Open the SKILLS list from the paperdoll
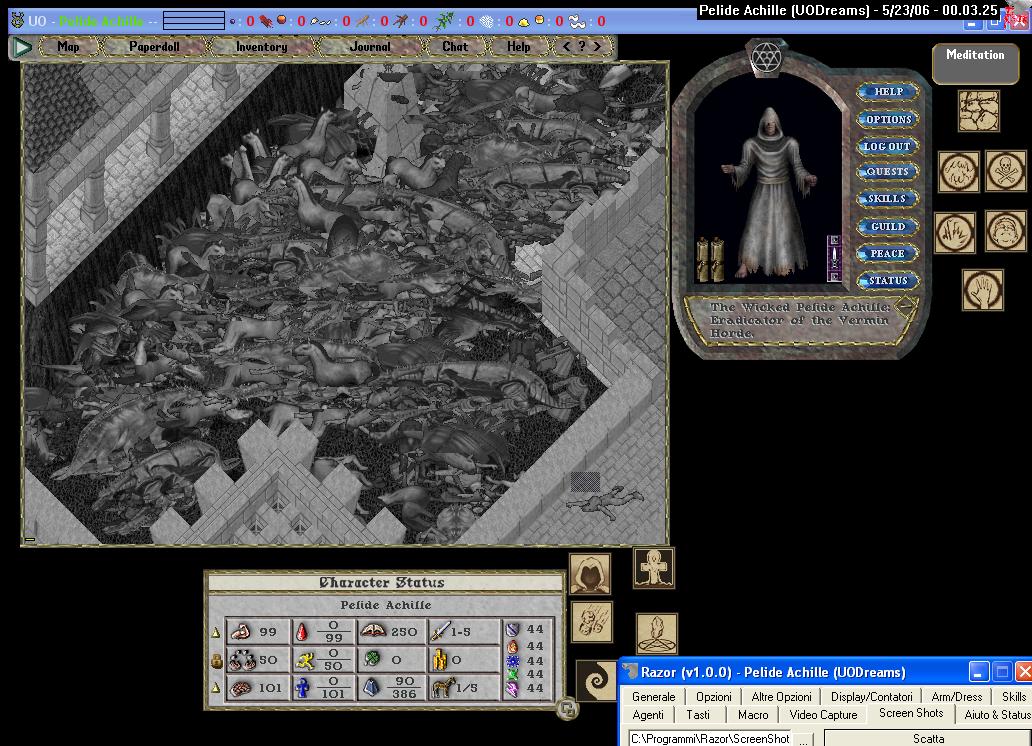The width and height of the screenshot is (1032, 746). point(887,199)
